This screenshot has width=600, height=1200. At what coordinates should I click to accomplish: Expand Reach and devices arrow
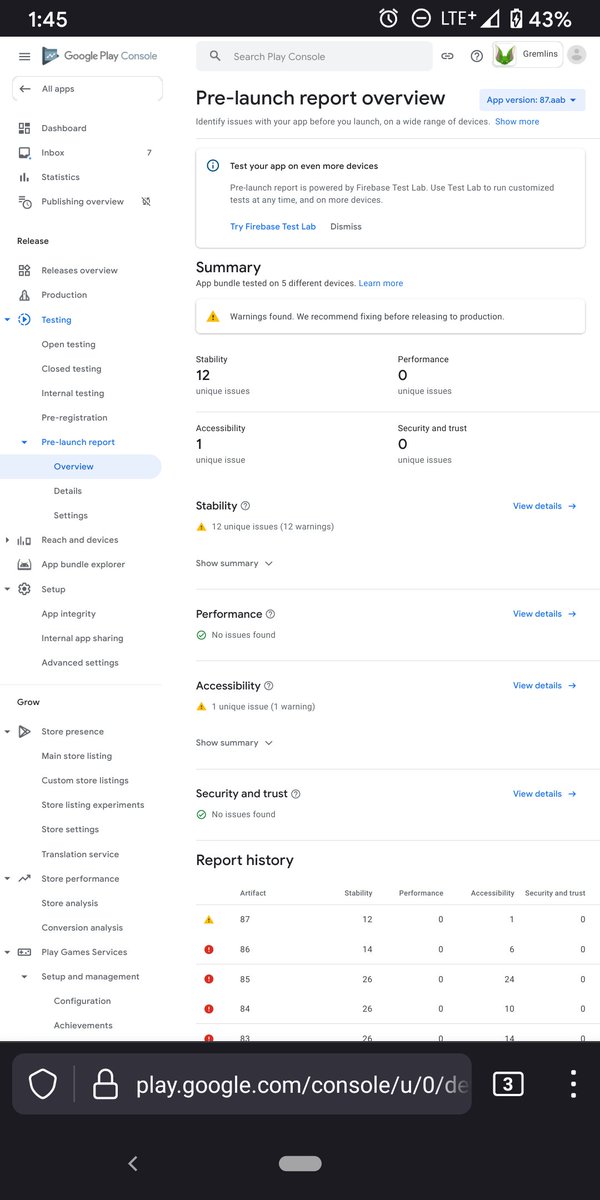point(7,540)
